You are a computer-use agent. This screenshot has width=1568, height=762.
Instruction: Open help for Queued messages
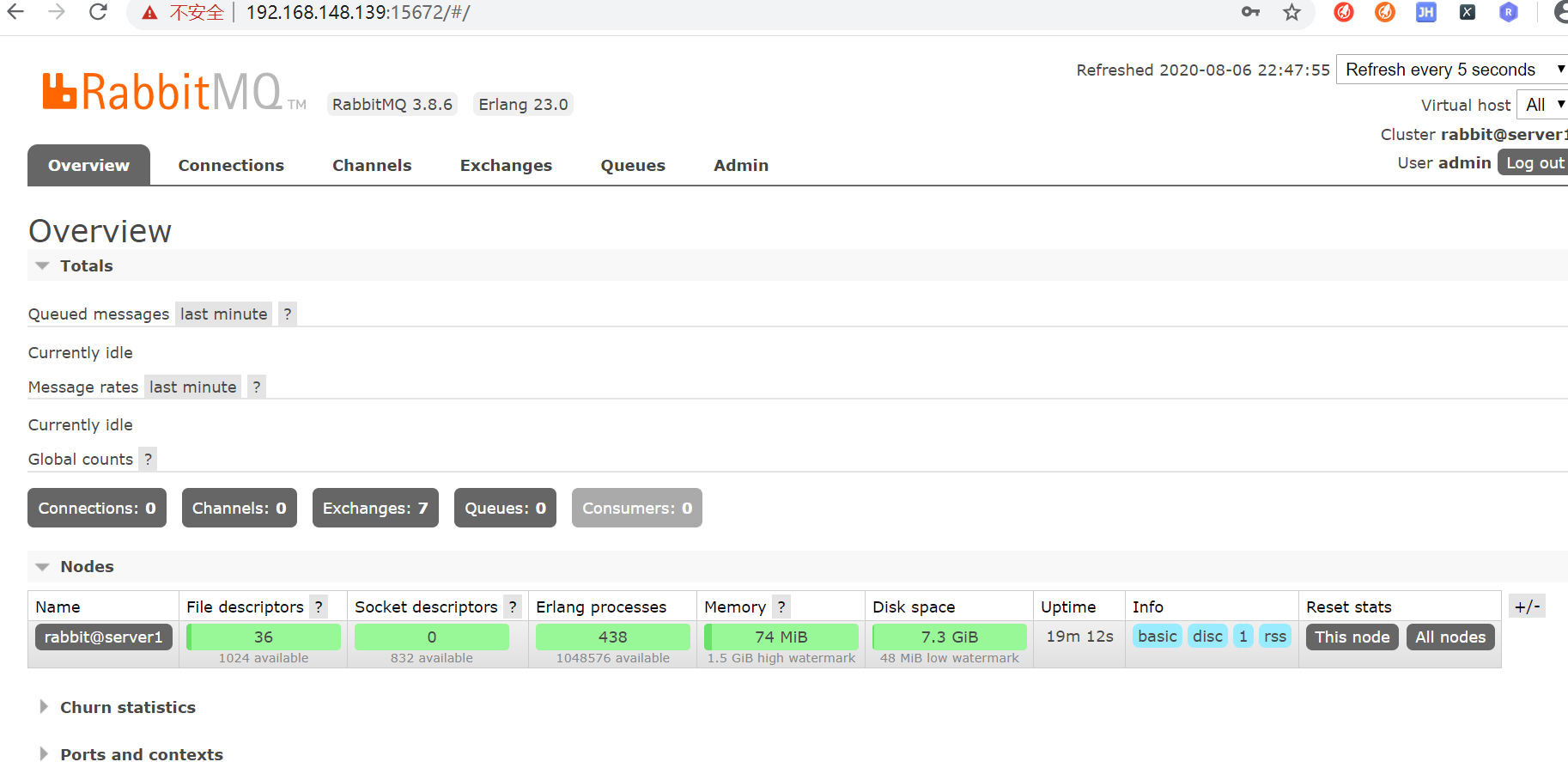(x=288, y=314)
